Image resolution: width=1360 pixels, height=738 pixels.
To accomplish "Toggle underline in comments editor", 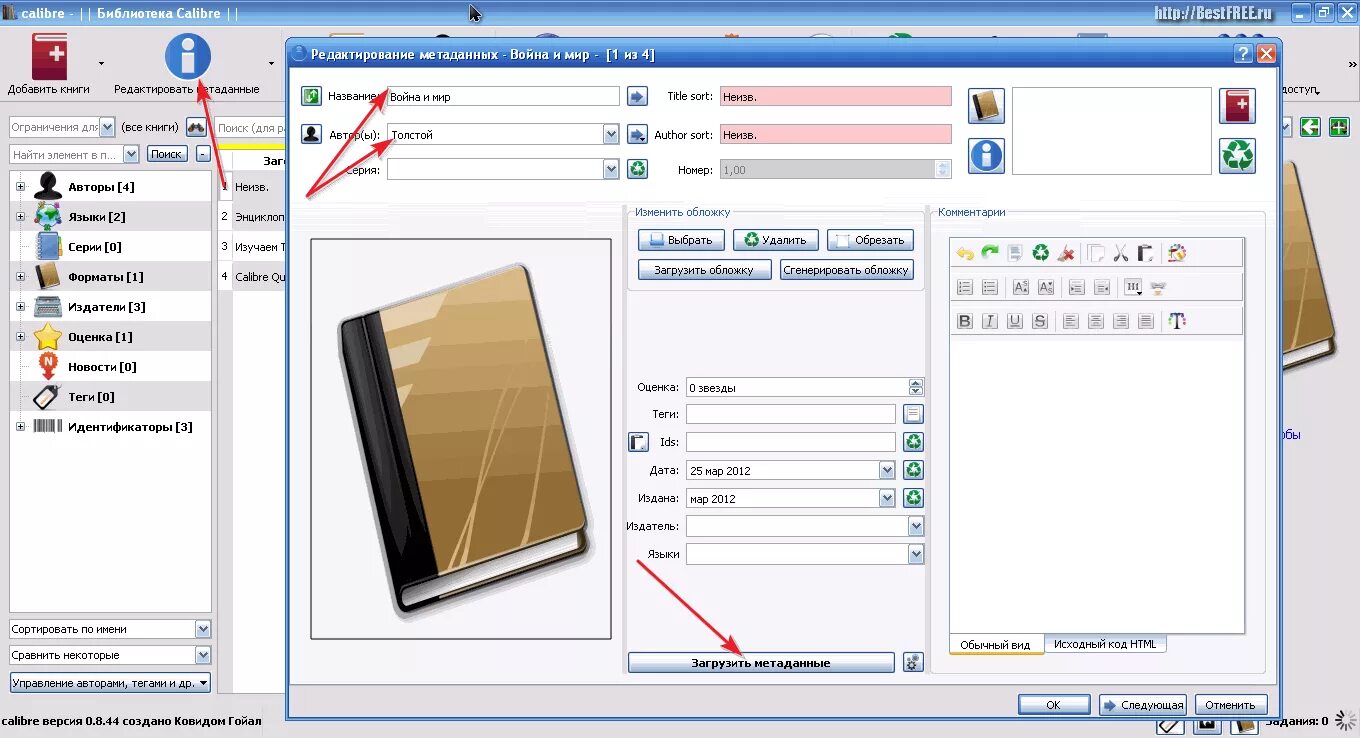I will tap(1015, 321).
